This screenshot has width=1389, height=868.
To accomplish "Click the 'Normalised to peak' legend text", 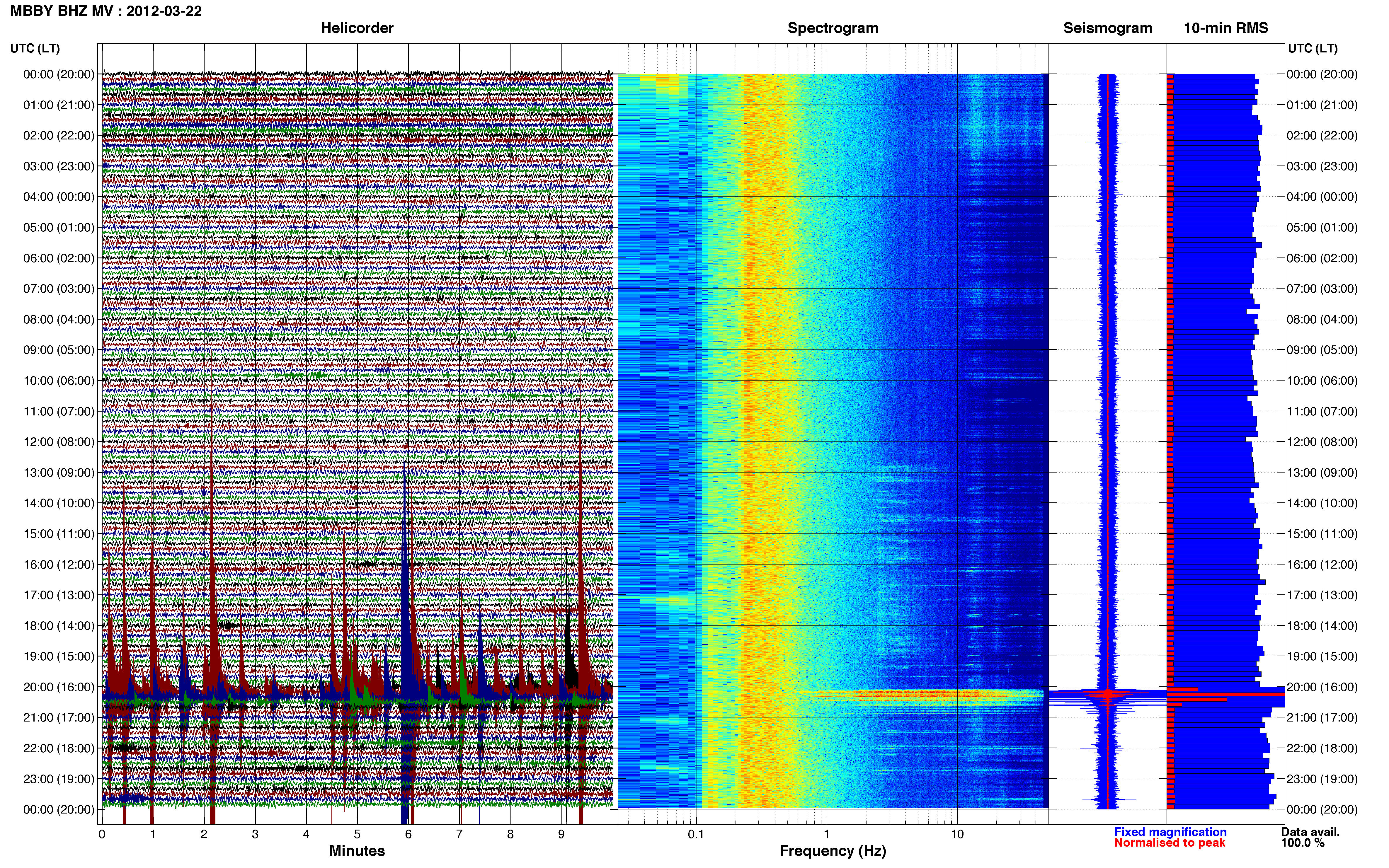I will click(1170, 843).
